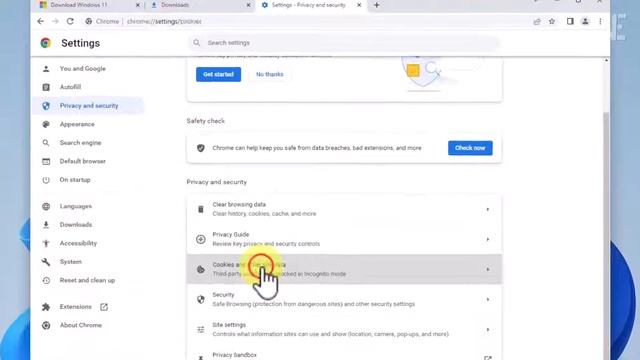Open Search engine settings section
The width and height of the screenshot is (640, 360).
80,143
